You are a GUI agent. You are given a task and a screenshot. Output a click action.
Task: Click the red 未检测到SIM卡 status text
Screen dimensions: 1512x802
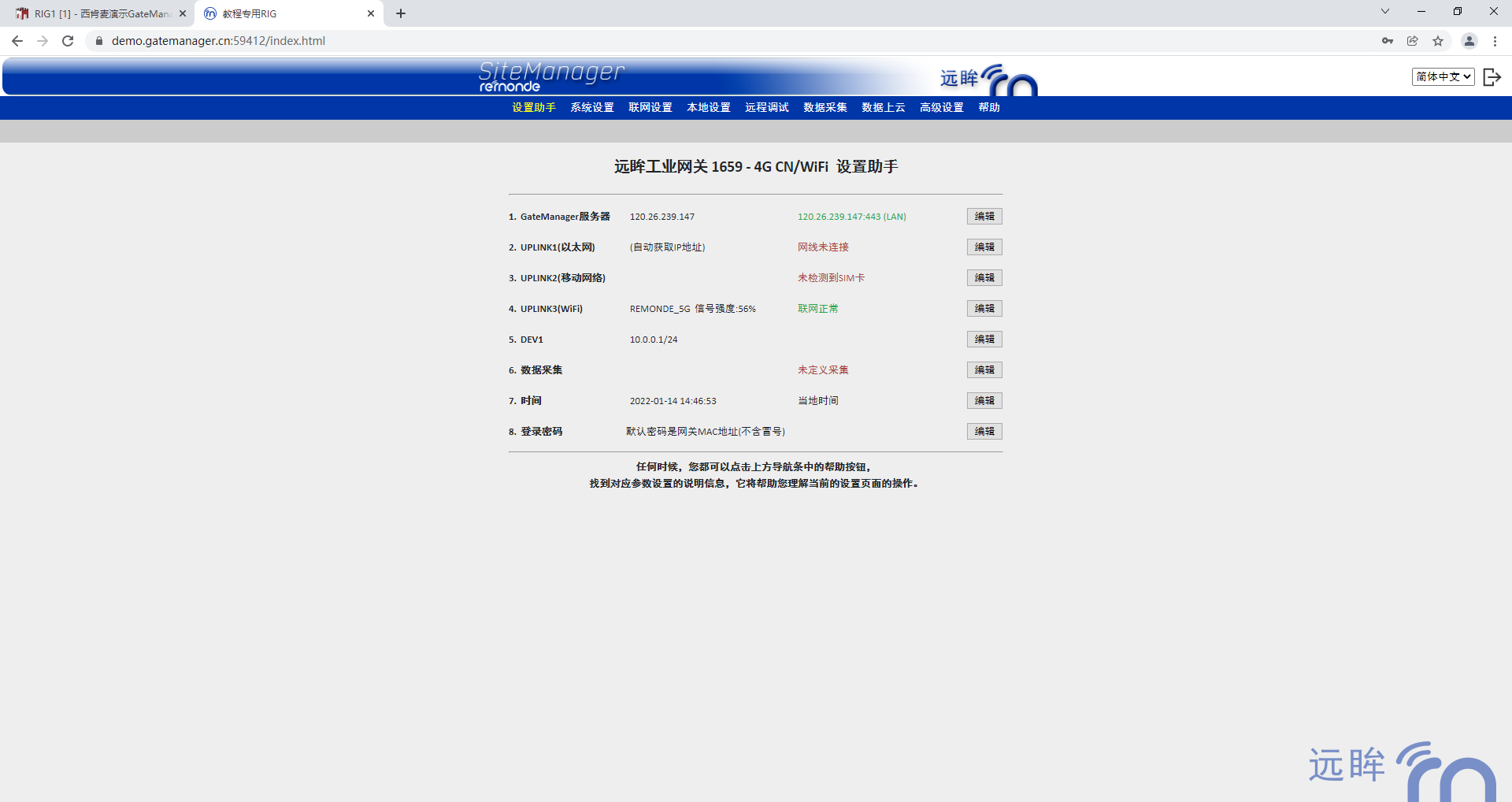[831, 278]
